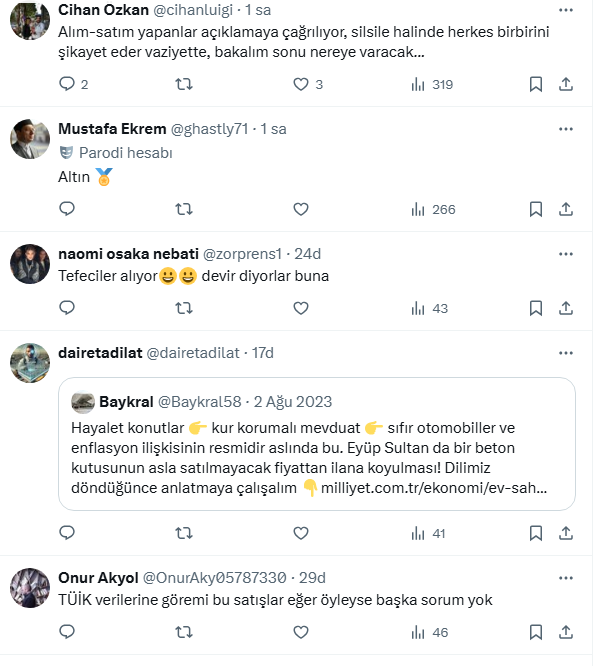The width and height of the screenshot is (609, 666).
Task: Retweet Cihan Ozkan's post
Action: 184,85
